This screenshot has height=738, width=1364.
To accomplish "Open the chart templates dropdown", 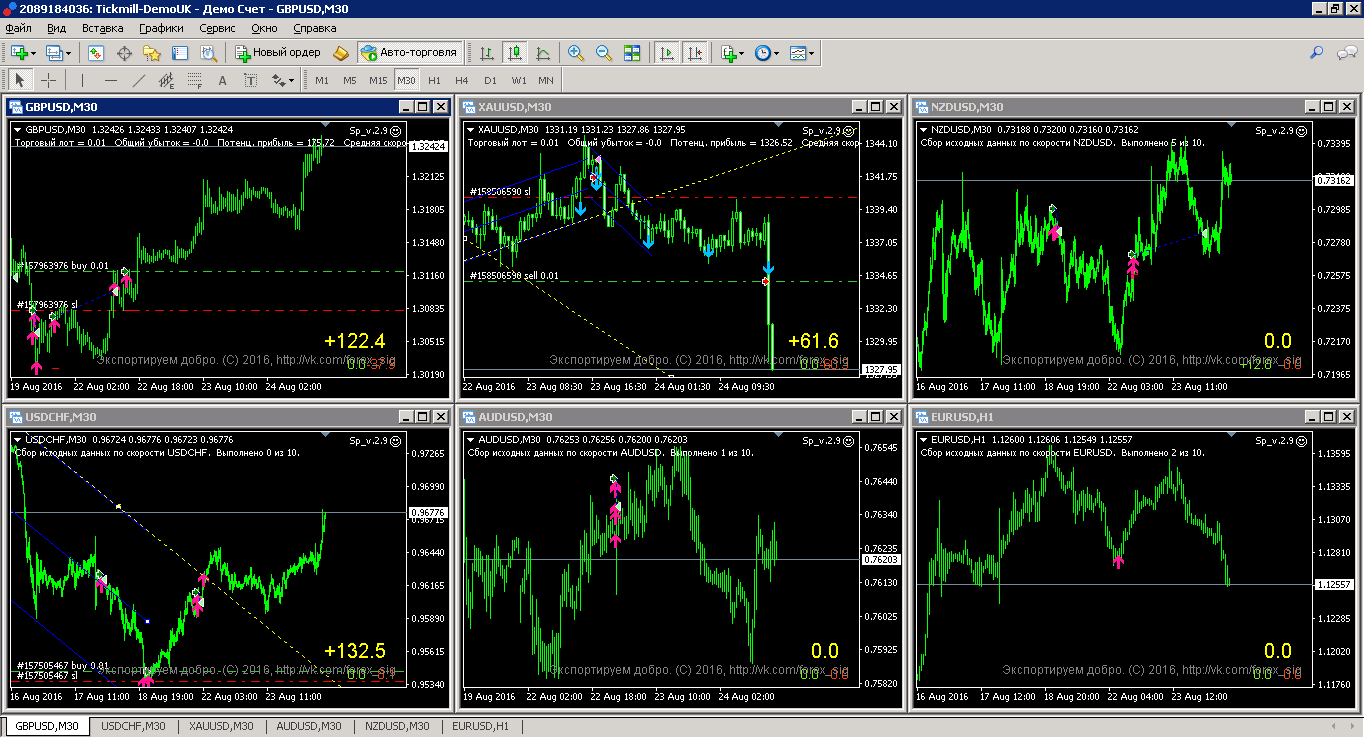I will click(x=811, y=53).
